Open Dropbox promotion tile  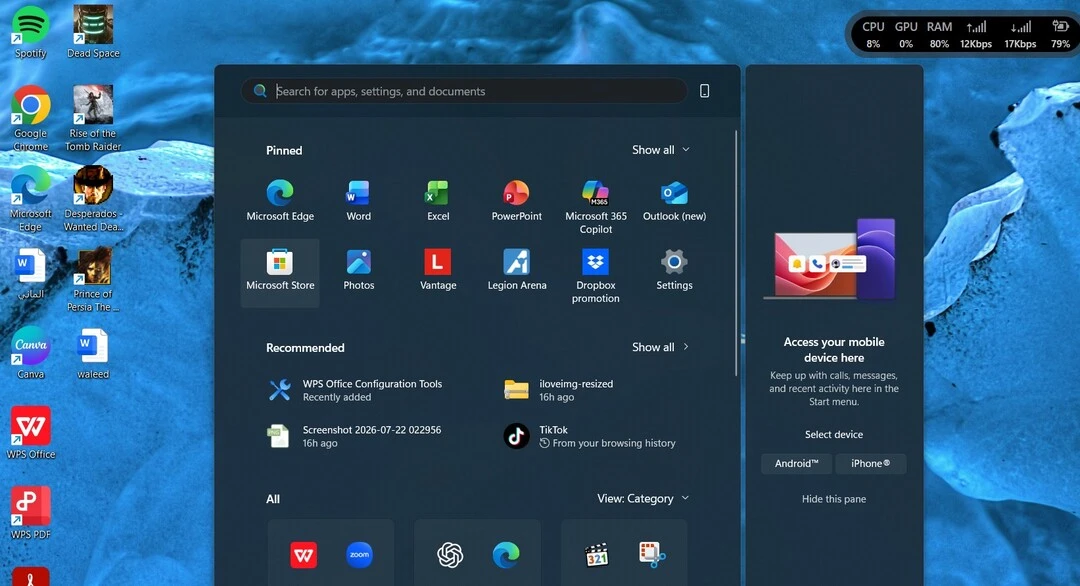coord(595,275)
